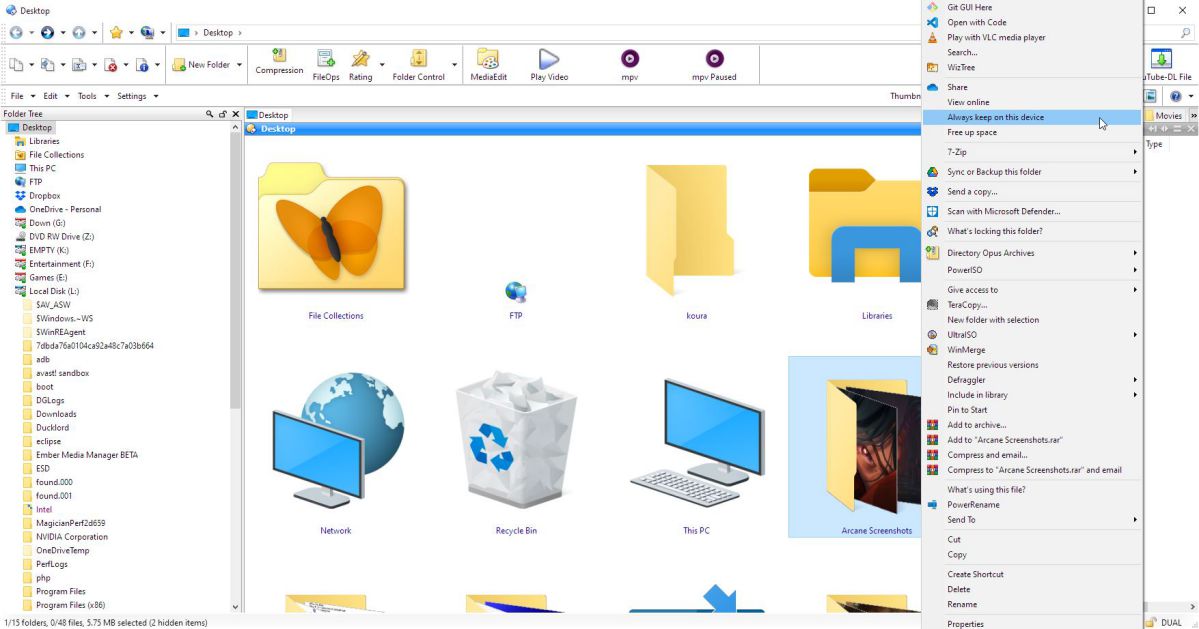This screenshot has height=629, width=1199.
Task: Close the Folder Tree panel
Action: (x=235, y=115)
